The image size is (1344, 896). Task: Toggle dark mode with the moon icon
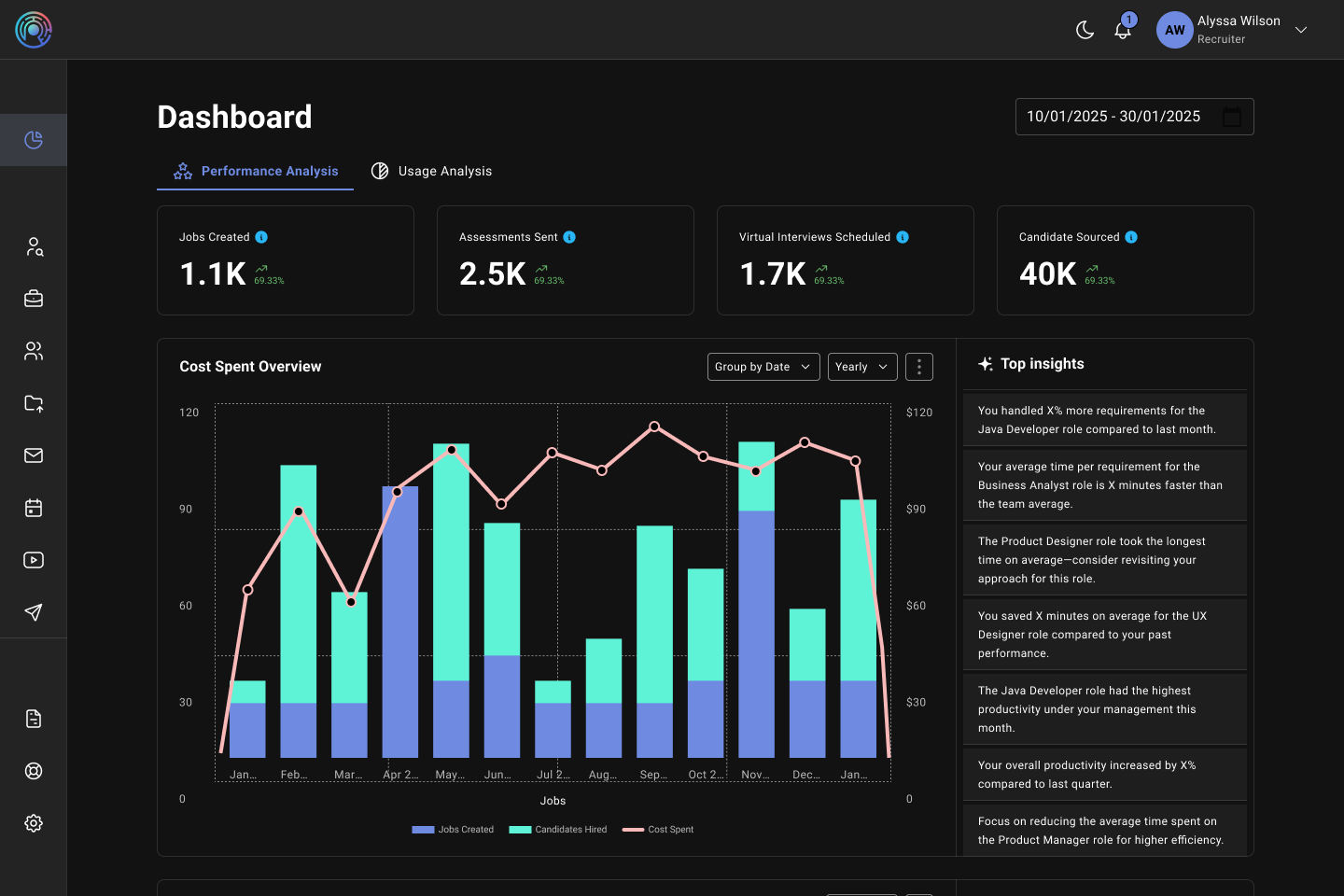tap(1085, 30)
